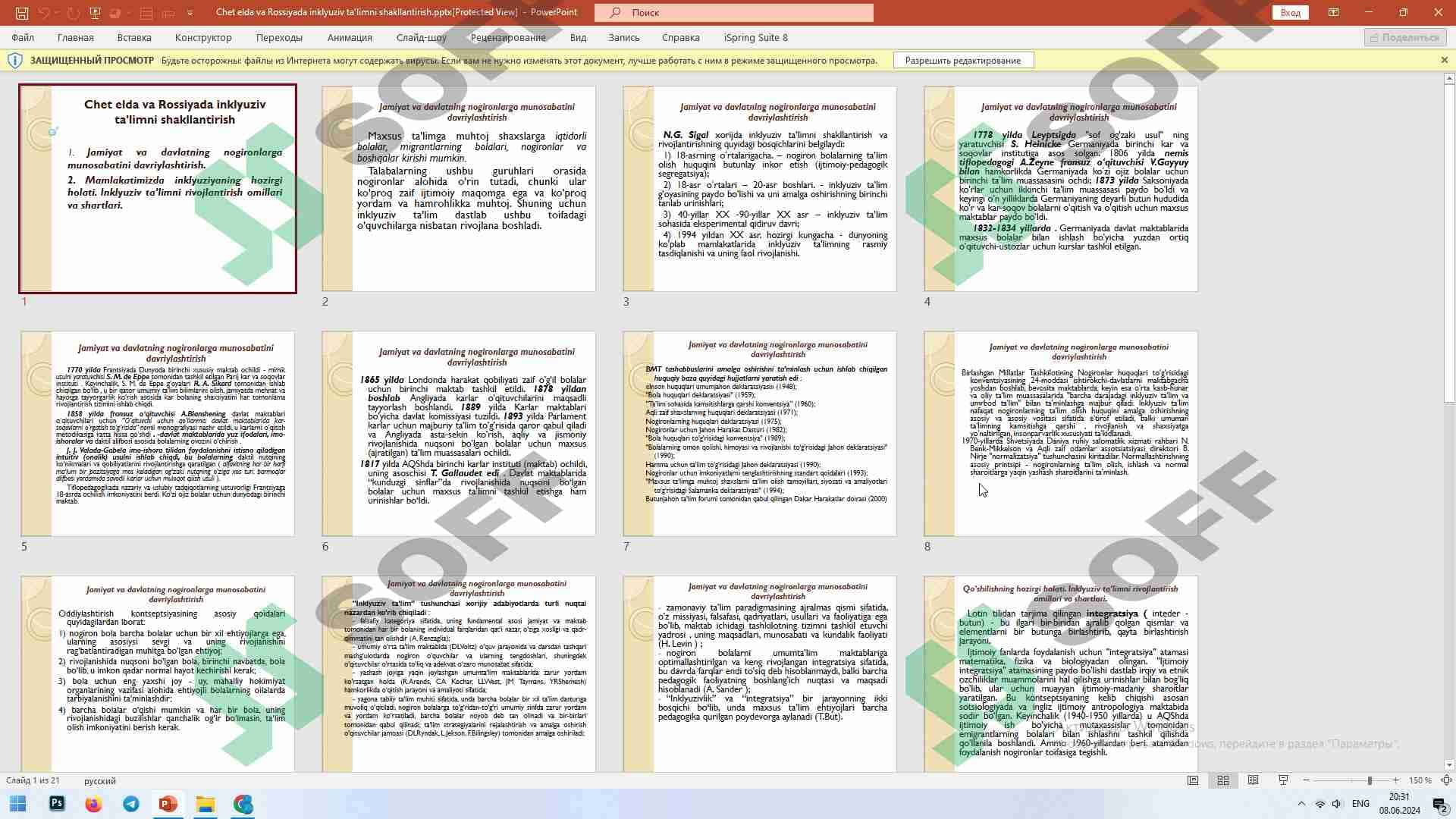Click the zoom slider handle
Image resolution: width=1456 pixels, height=819 pixels.
pos(1370,780)
